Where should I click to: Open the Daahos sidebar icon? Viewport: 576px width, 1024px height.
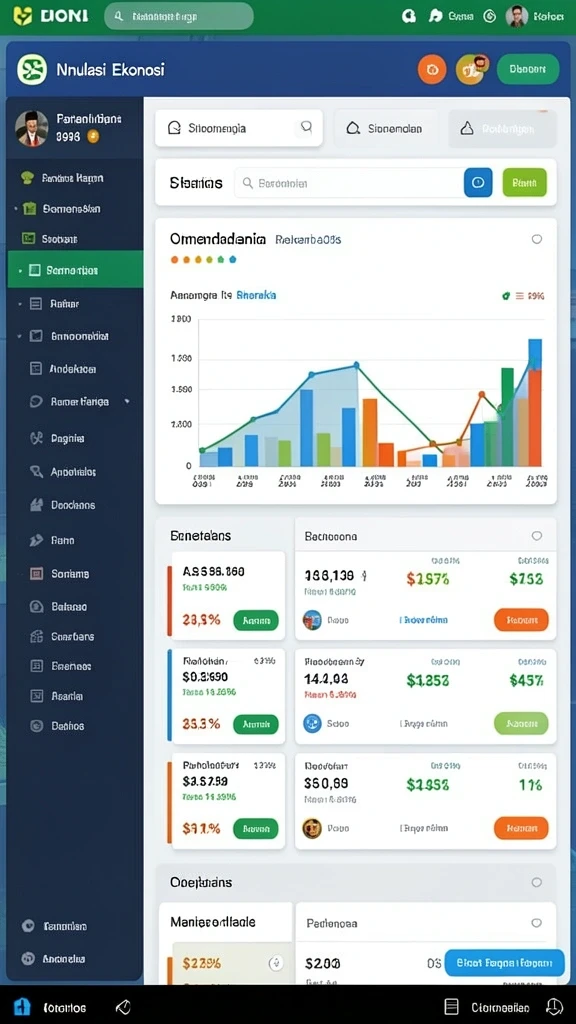pyautogui.click(x=37, y=726)
